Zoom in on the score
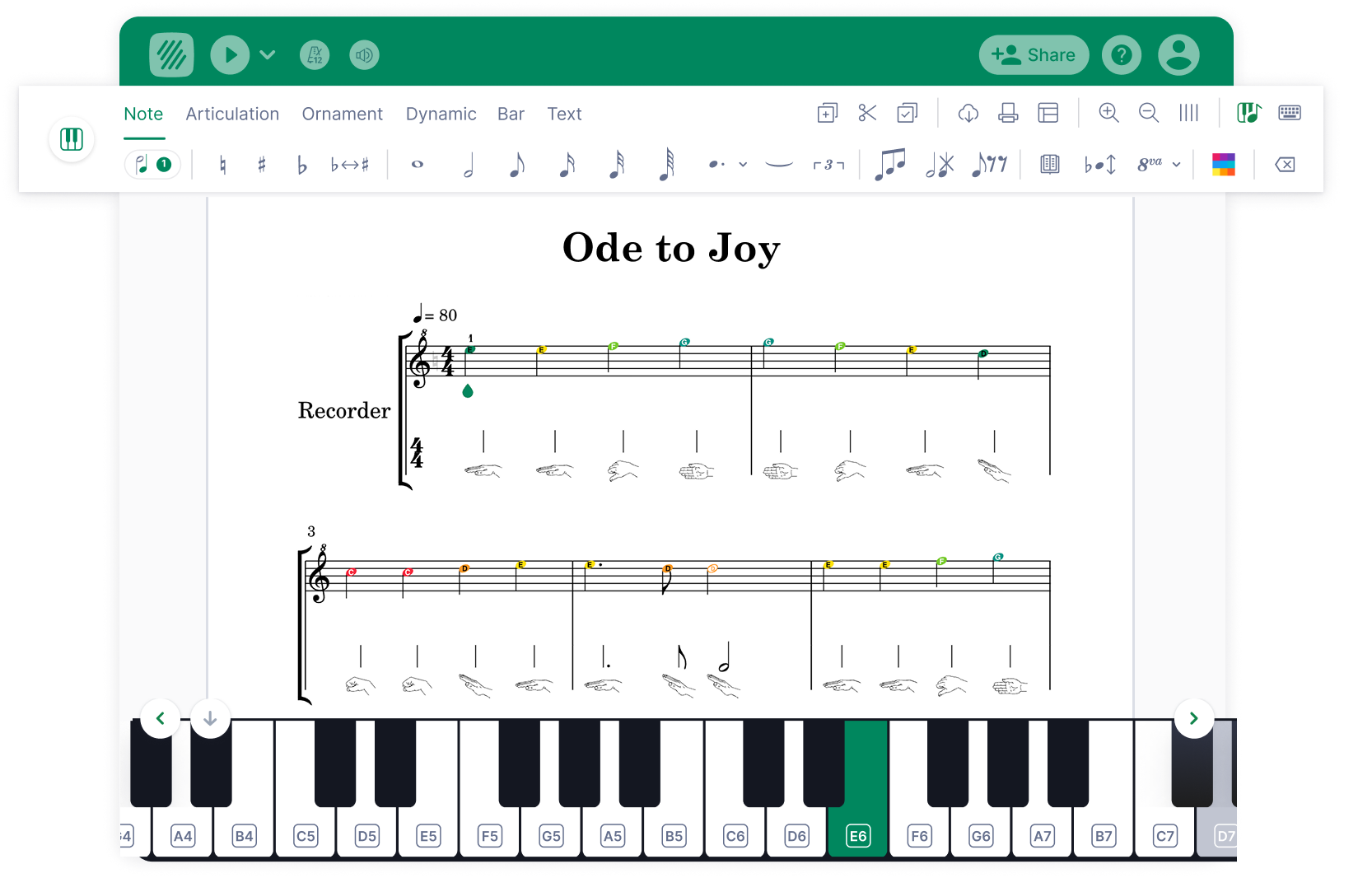This screenshot has height=878, width=1372. (1108, 114)
